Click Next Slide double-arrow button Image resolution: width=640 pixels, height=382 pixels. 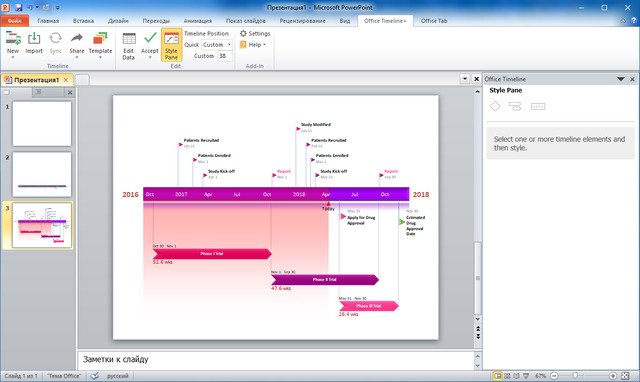click(x=478, y=336)
